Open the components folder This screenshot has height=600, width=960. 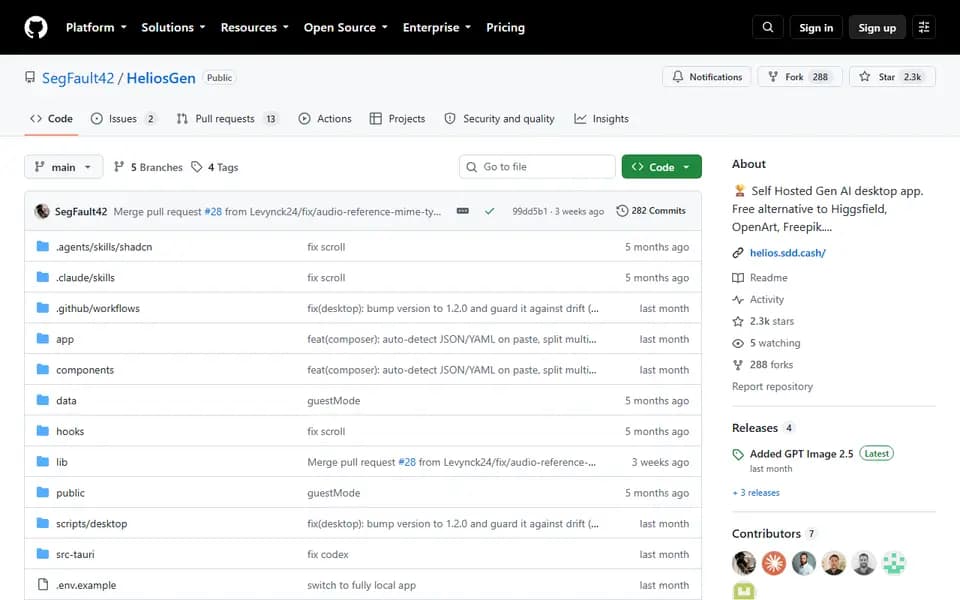click(85, 370)
